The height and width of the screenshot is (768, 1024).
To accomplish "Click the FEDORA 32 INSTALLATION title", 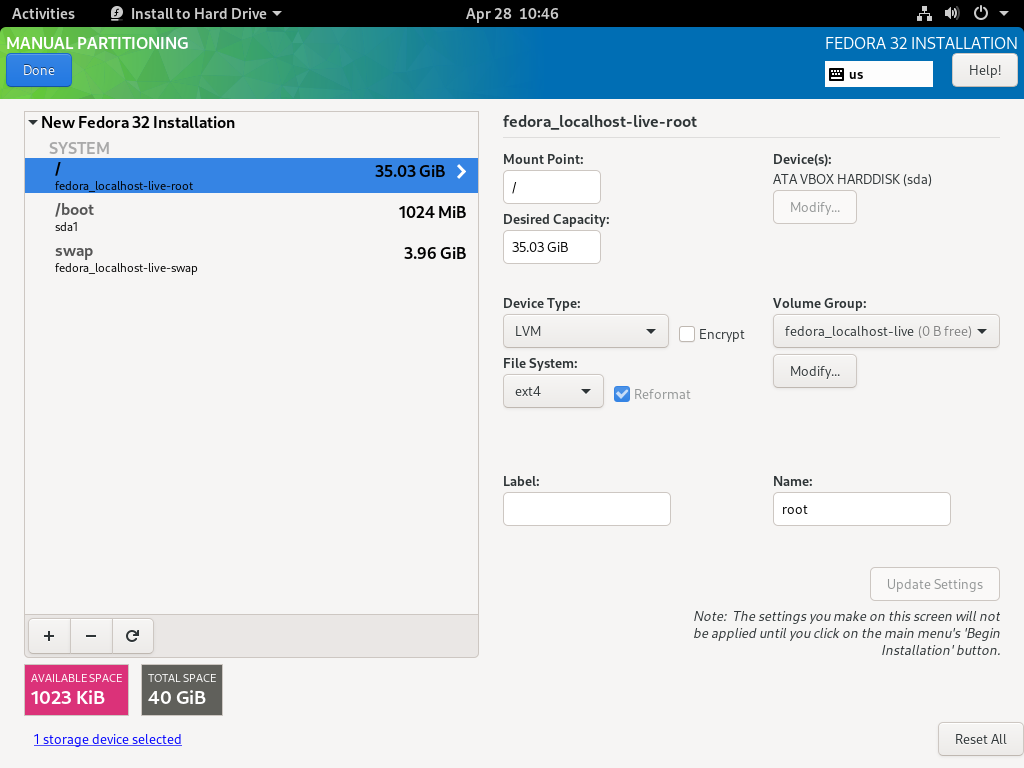I will (x=921, y=43).
